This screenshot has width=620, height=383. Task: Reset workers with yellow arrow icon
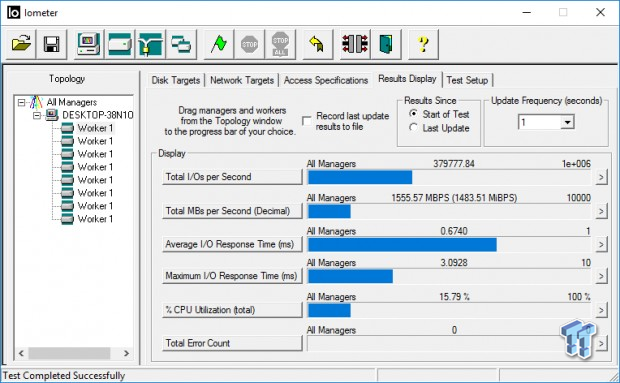(318, 44)
